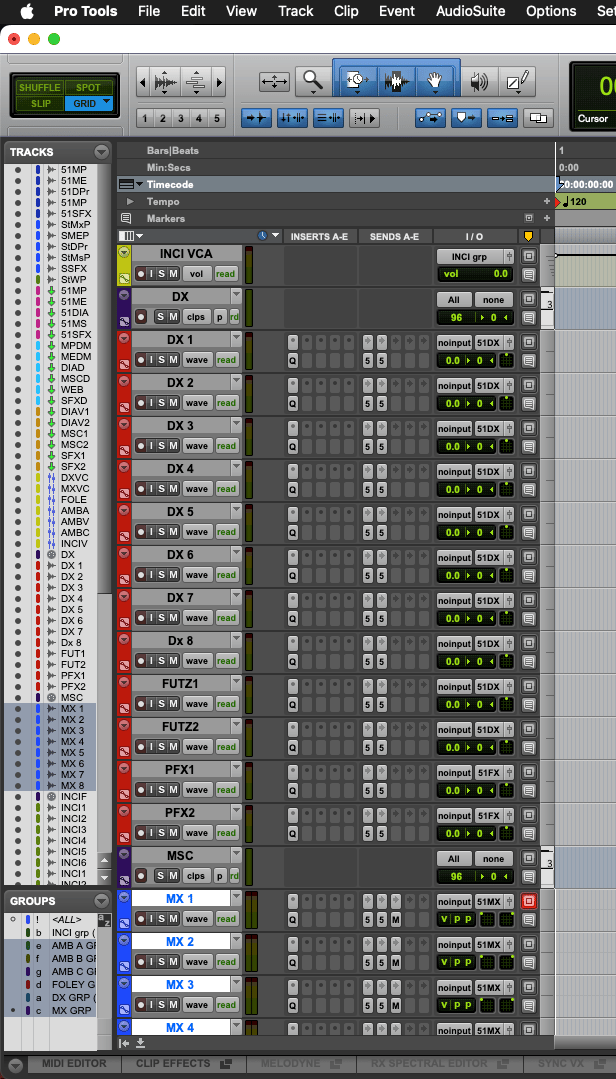This screenshot has height=1079, width=616.
Task: Open the Clip menu
Action: tap(346, 11)
